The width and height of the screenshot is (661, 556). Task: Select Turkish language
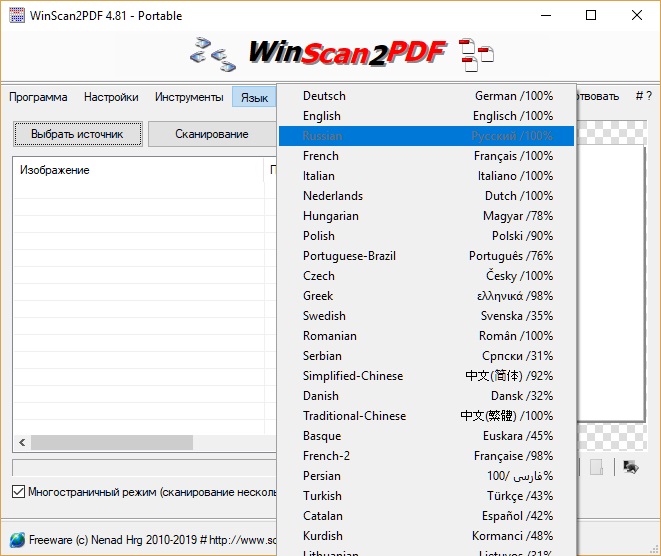[426, 496]
